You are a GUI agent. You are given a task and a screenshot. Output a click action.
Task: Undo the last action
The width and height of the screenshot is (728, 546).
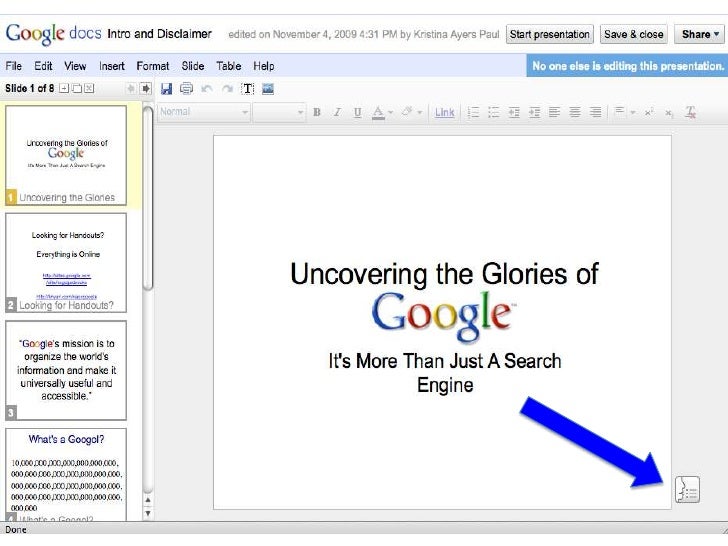point(207,88)
